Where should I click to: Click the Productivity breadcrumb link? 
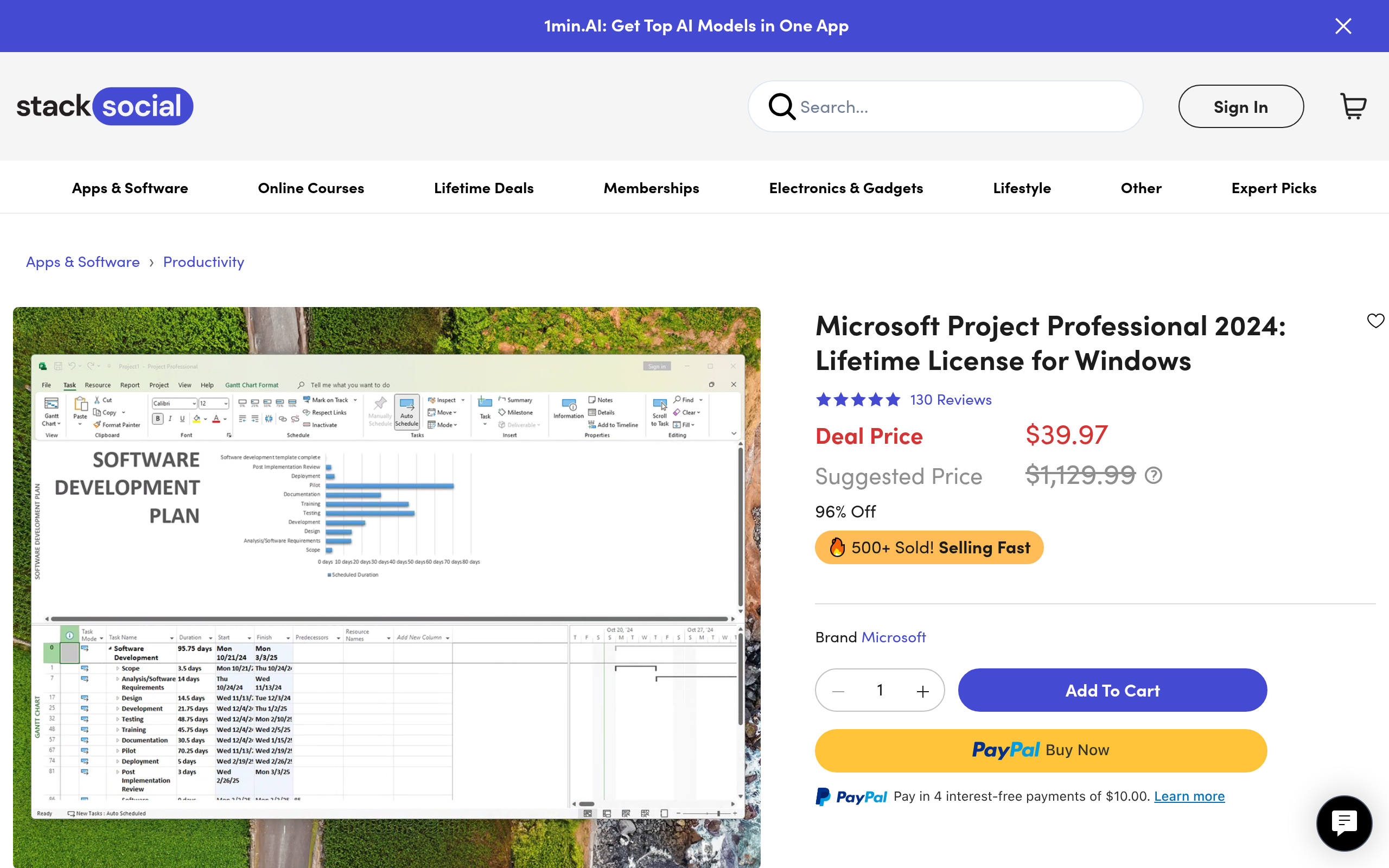point(203,262)
